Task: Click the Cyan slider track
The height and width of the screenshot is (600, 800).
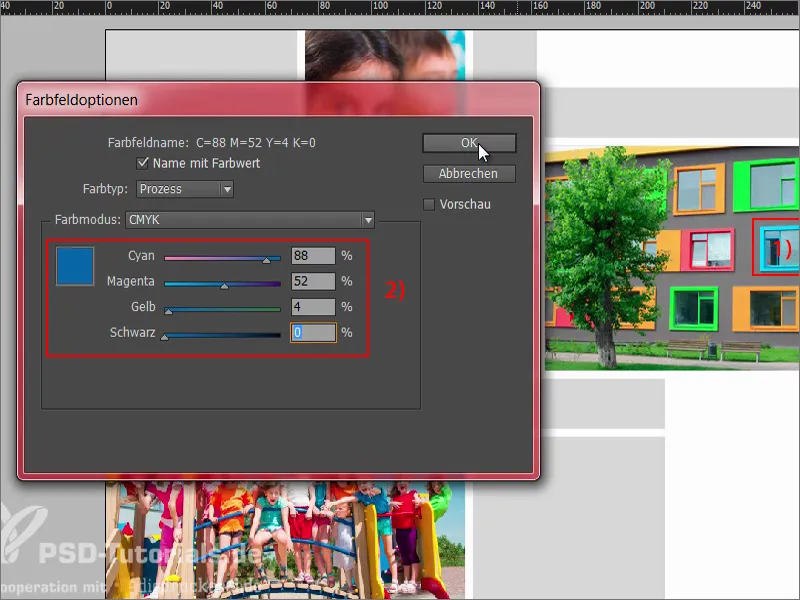Action: pos(222,258)
